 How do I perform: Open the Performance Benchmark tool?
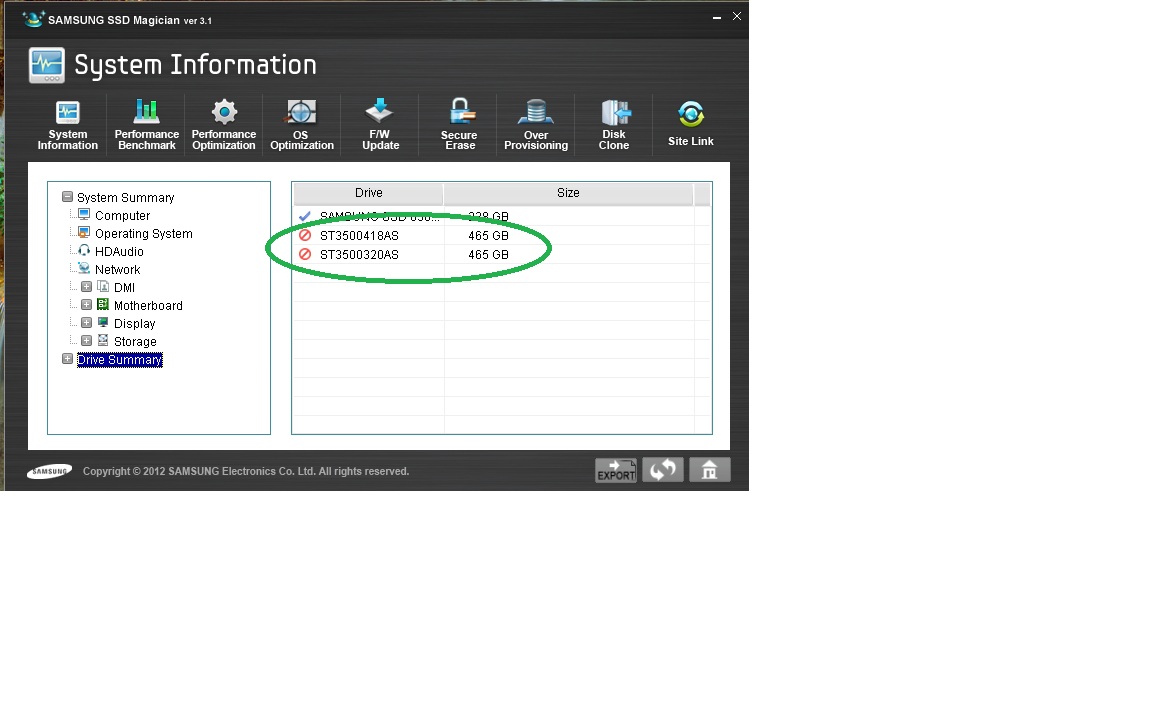(146, 125)
